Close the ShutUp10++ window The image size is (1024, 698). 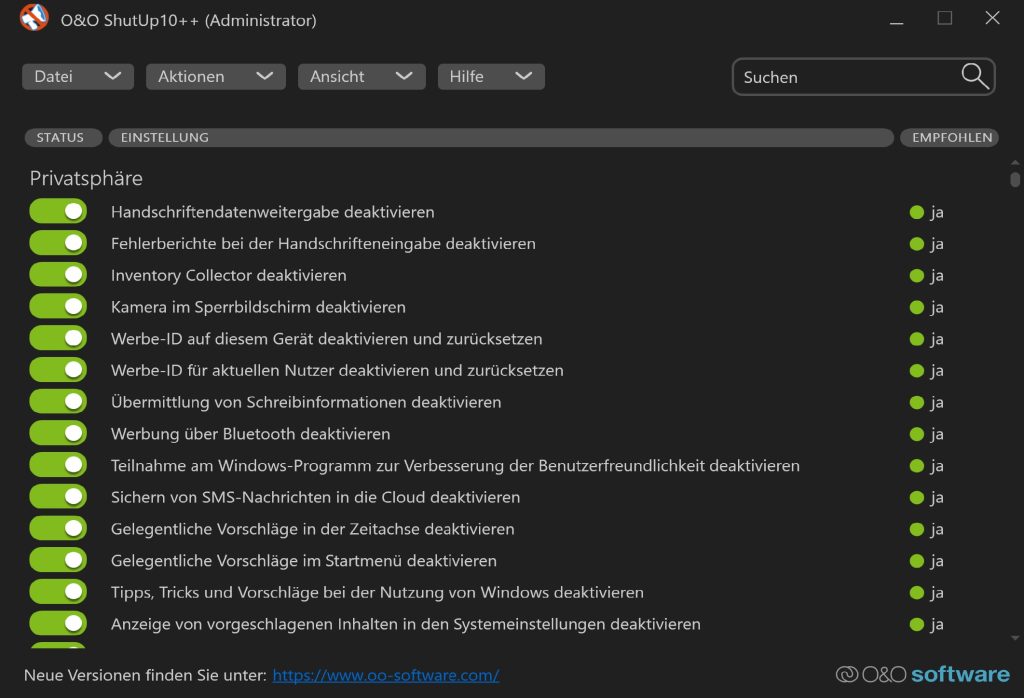pyautogui.click(x=992, y=18)
